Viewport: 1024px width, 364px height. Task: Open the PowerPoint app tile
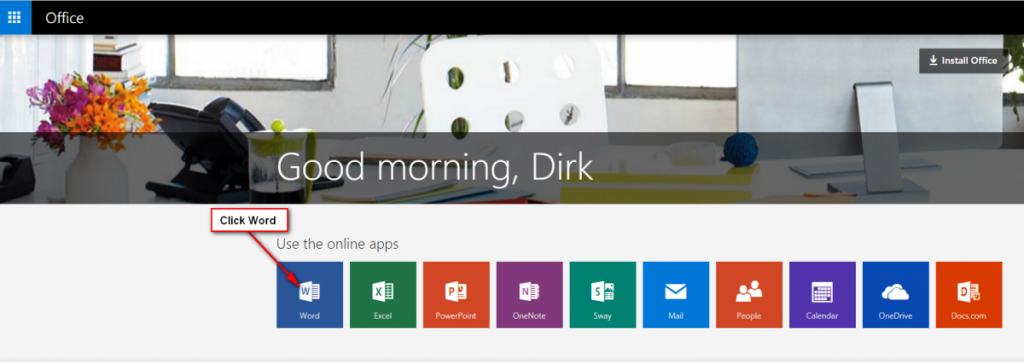pyautogui.click(x=456, y=295)
